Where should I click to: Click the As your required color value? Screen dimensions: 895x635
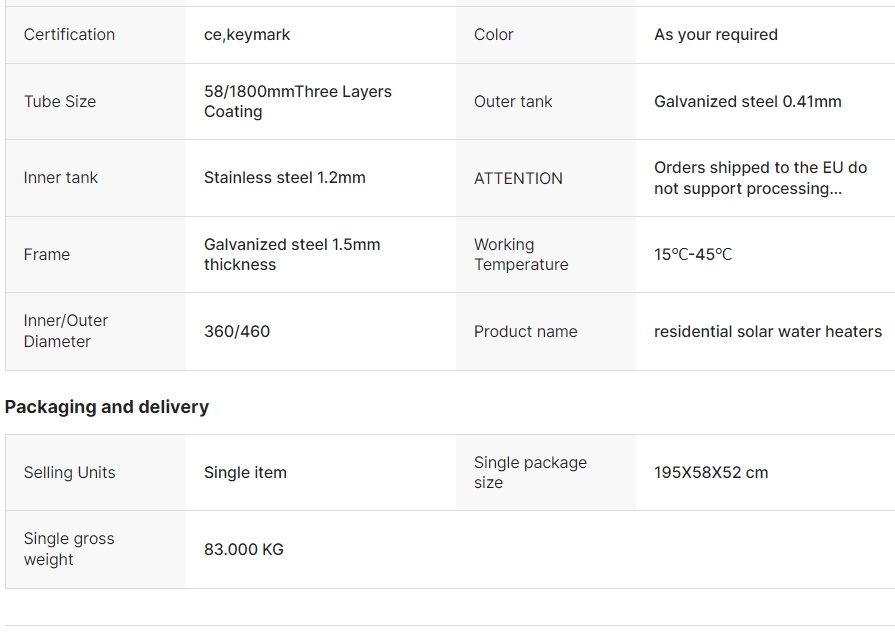(x=715, y=35)
